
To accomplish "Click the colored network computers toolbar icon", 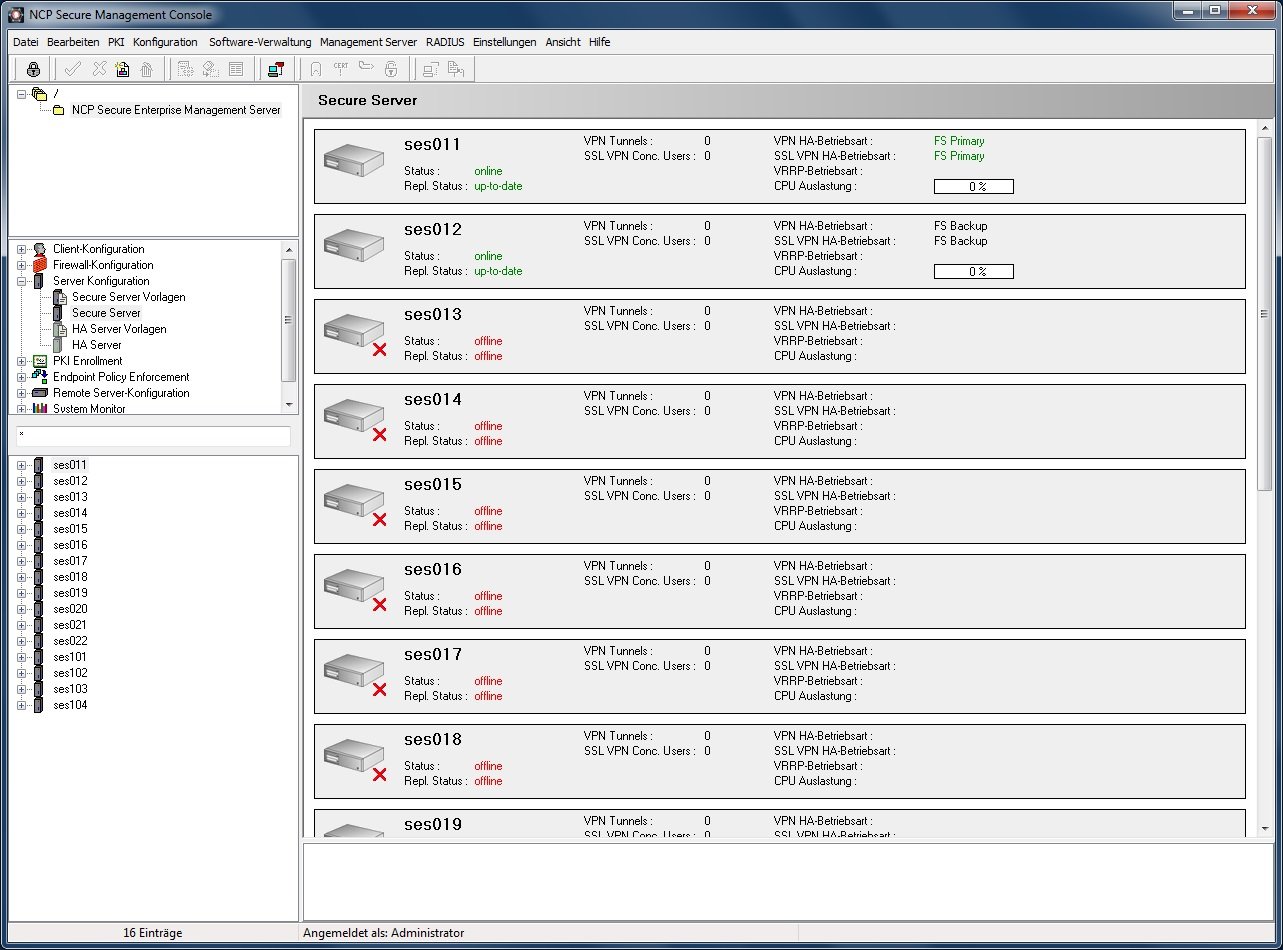I will click(x=275, y=69).
